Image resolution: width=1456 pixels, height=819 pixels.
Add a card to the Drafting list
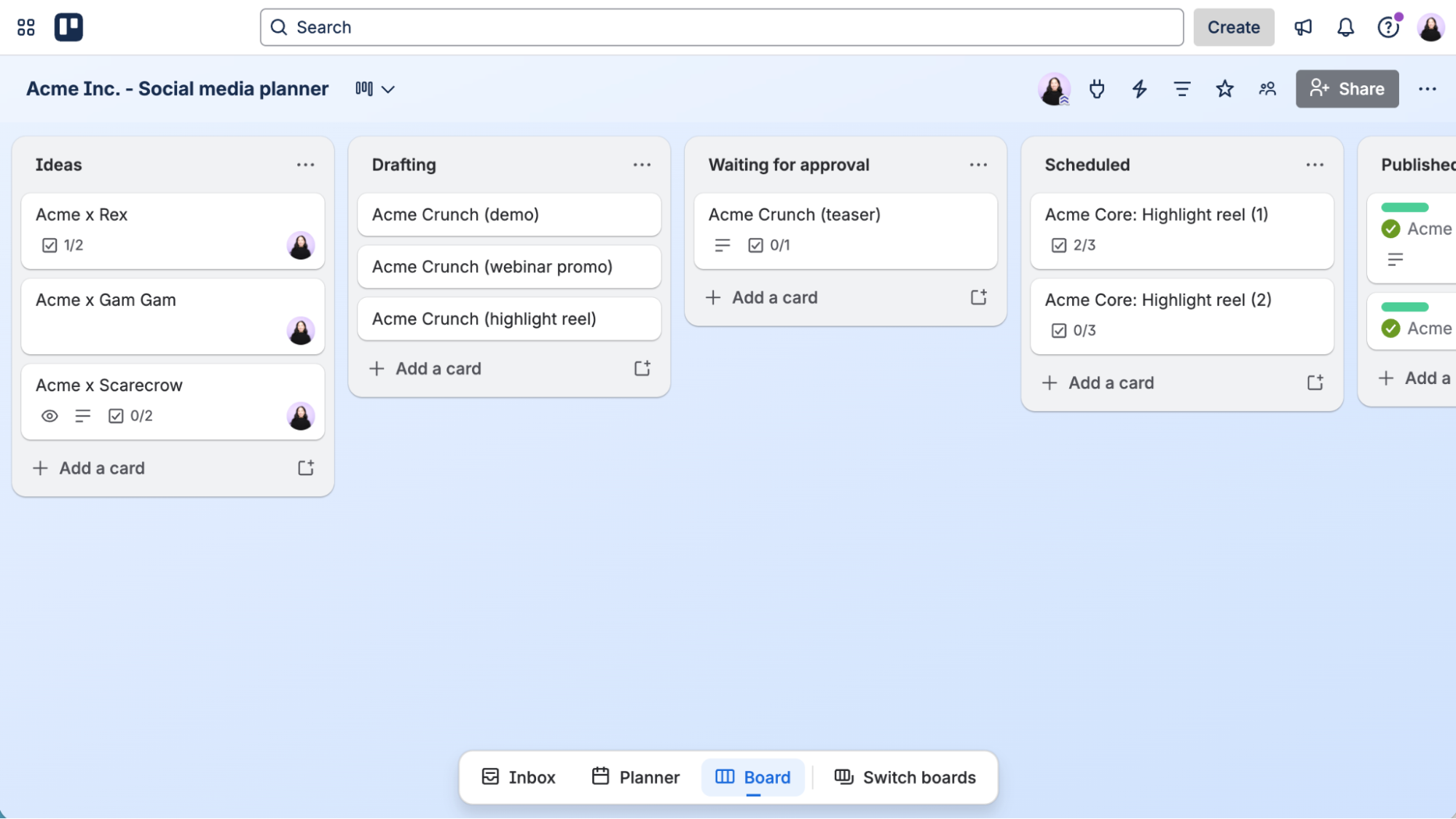(x=425, y=369)
